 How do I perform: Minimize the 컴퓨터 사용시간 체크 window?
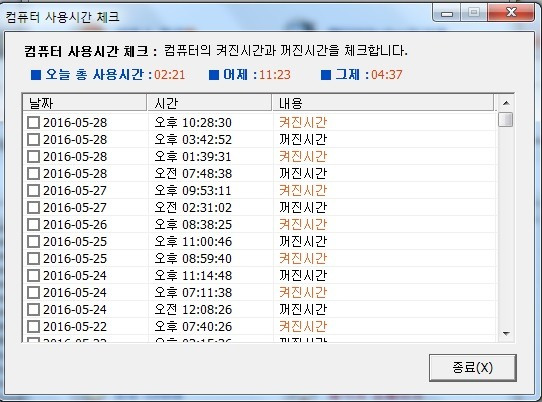pyautogui.click(x=447, y=13)
